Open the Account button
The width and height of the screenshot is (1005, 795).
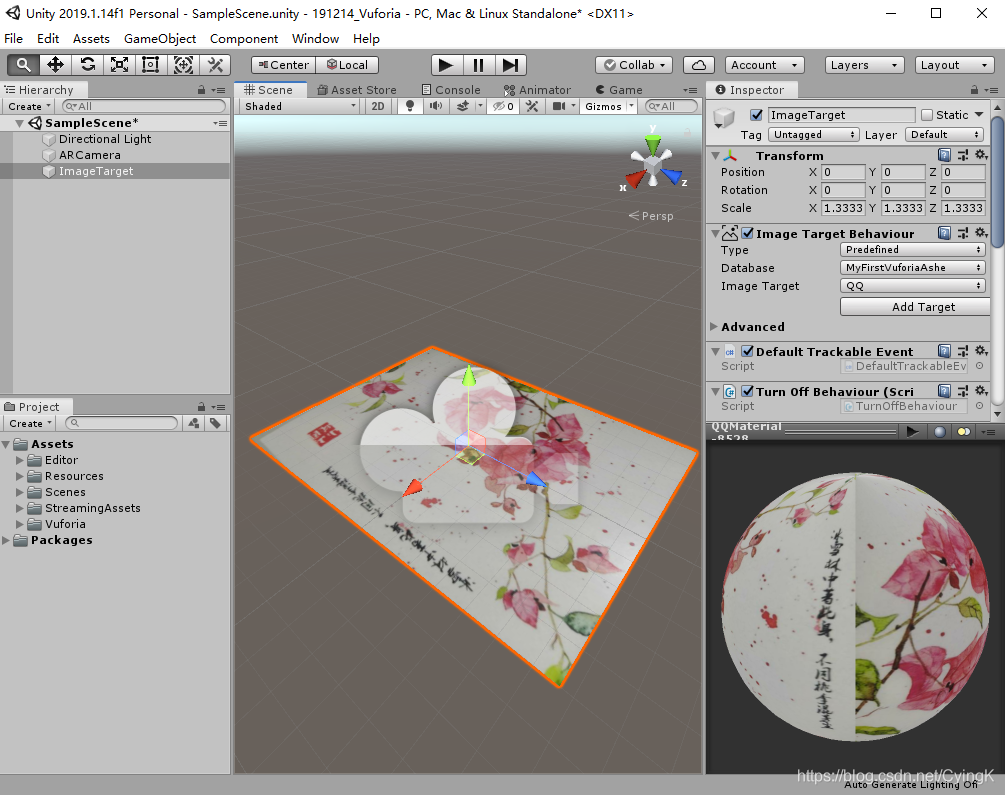[764, 65]
